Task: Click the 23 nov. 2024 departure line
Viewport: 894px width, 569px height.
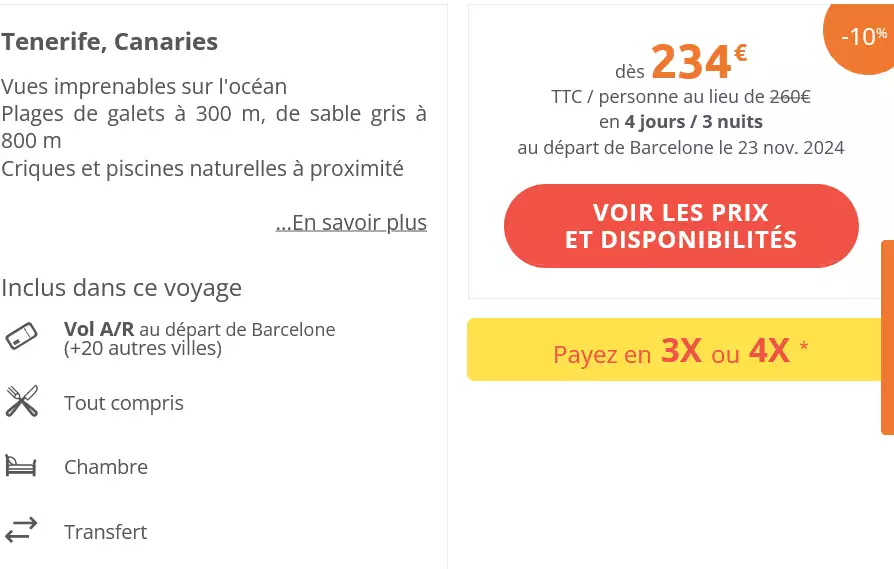Action: (x=680, y=148)
